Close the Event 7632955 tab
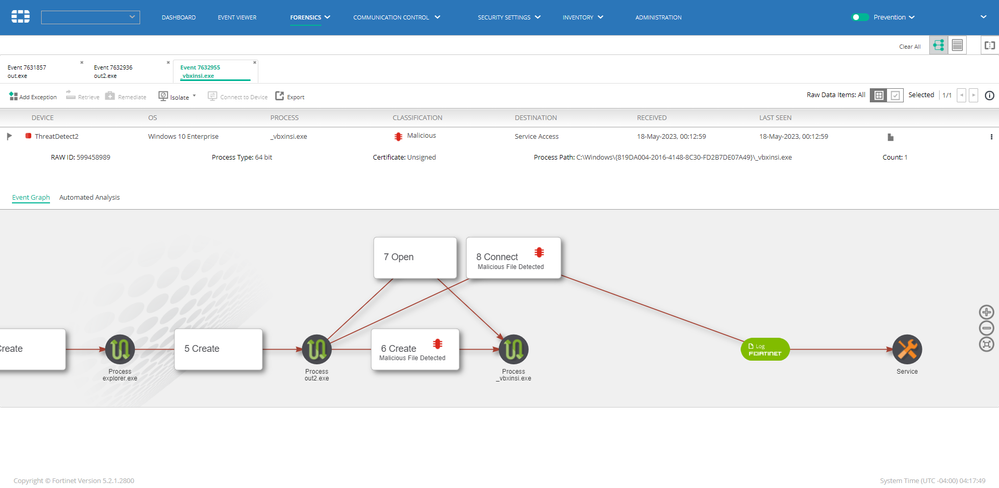Image resolution: width=999 pixels, height=488 pixels. 255,62
